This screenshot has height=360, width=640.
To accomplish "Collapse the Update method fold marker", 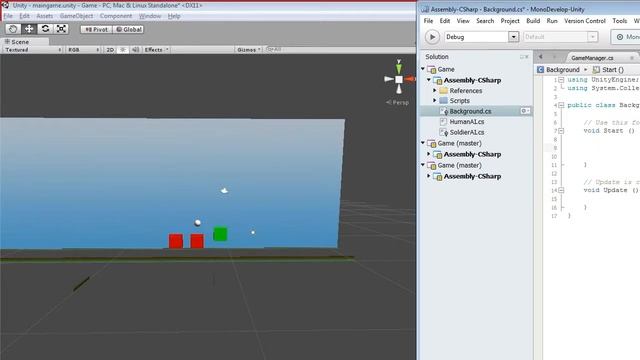I will (x=561, y=190).
